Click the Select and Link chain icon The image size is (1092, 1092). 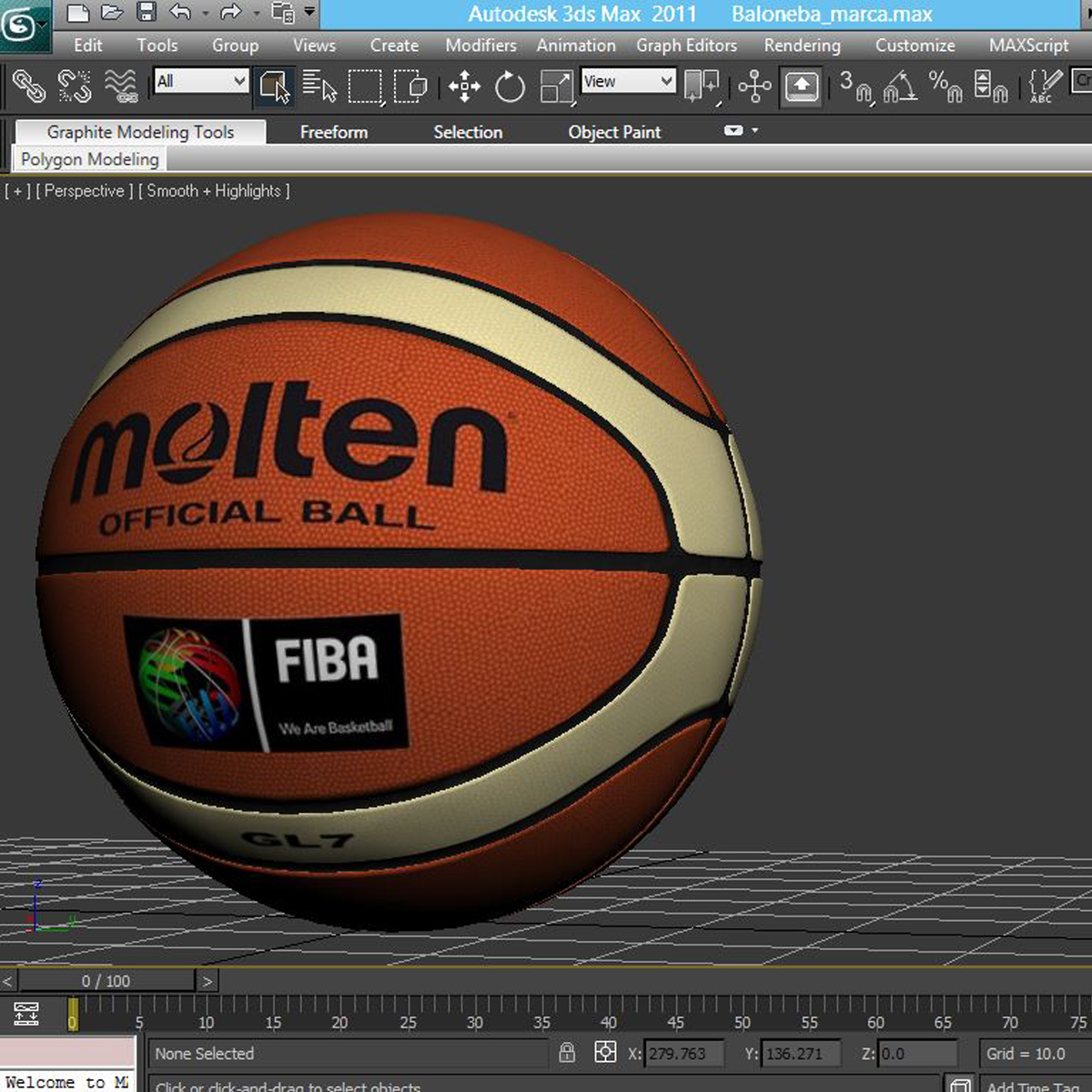click(x=29, y=86)
